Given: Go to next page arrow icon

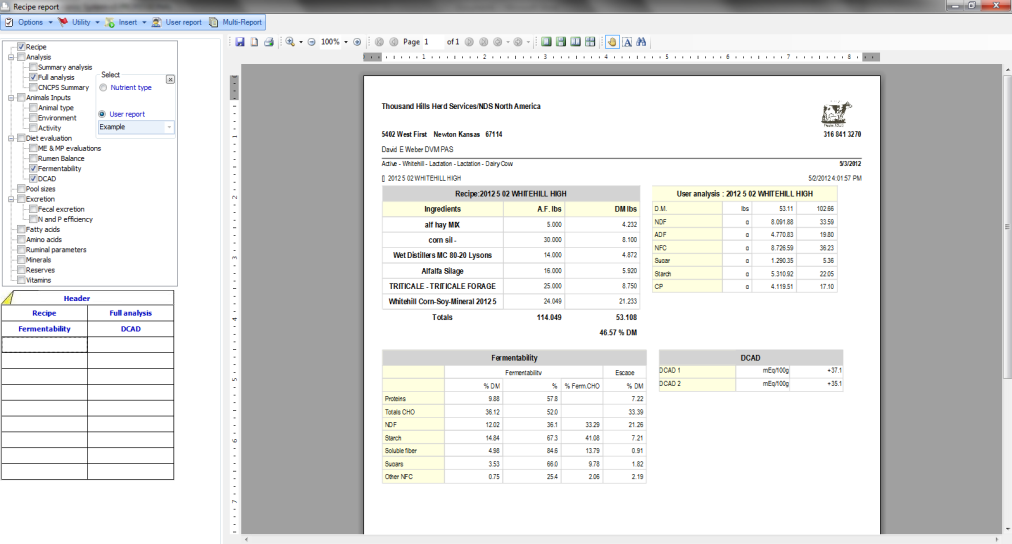Looking at the screenshot, I should coord(469,42).
